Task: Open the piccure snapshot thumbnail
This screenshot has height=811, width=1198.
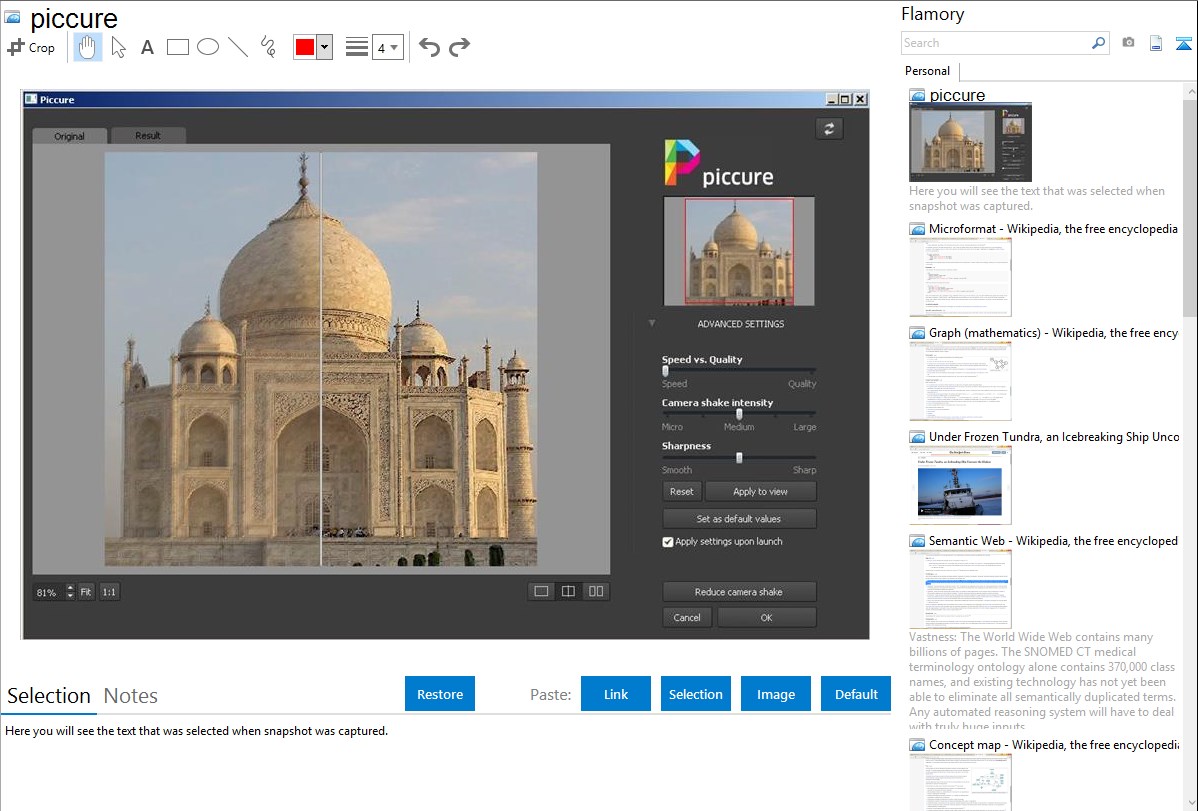Action: pyautogui.click(x=970, y=142)
